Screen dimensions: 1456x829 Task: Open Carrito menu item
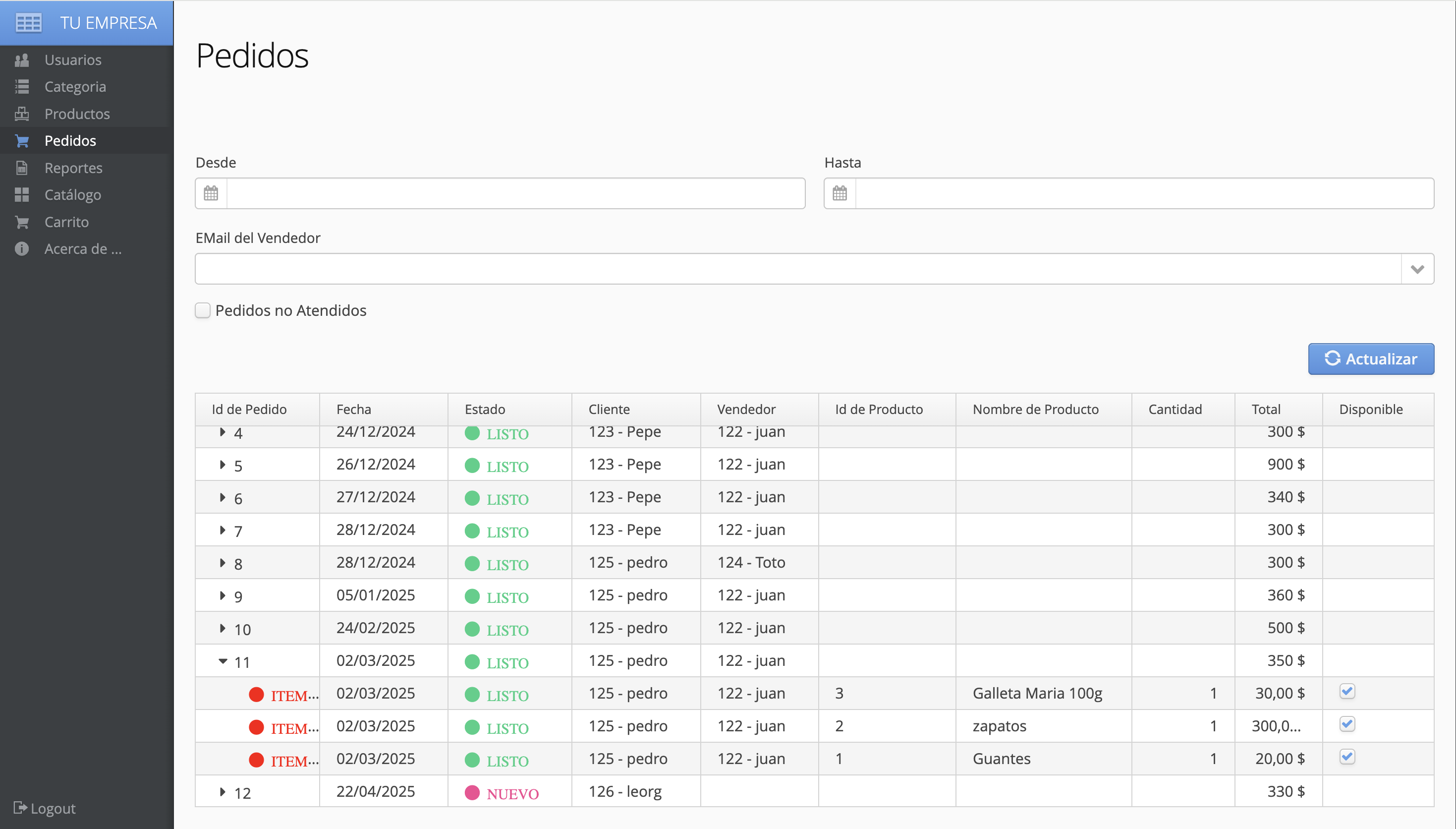(87, 222)
